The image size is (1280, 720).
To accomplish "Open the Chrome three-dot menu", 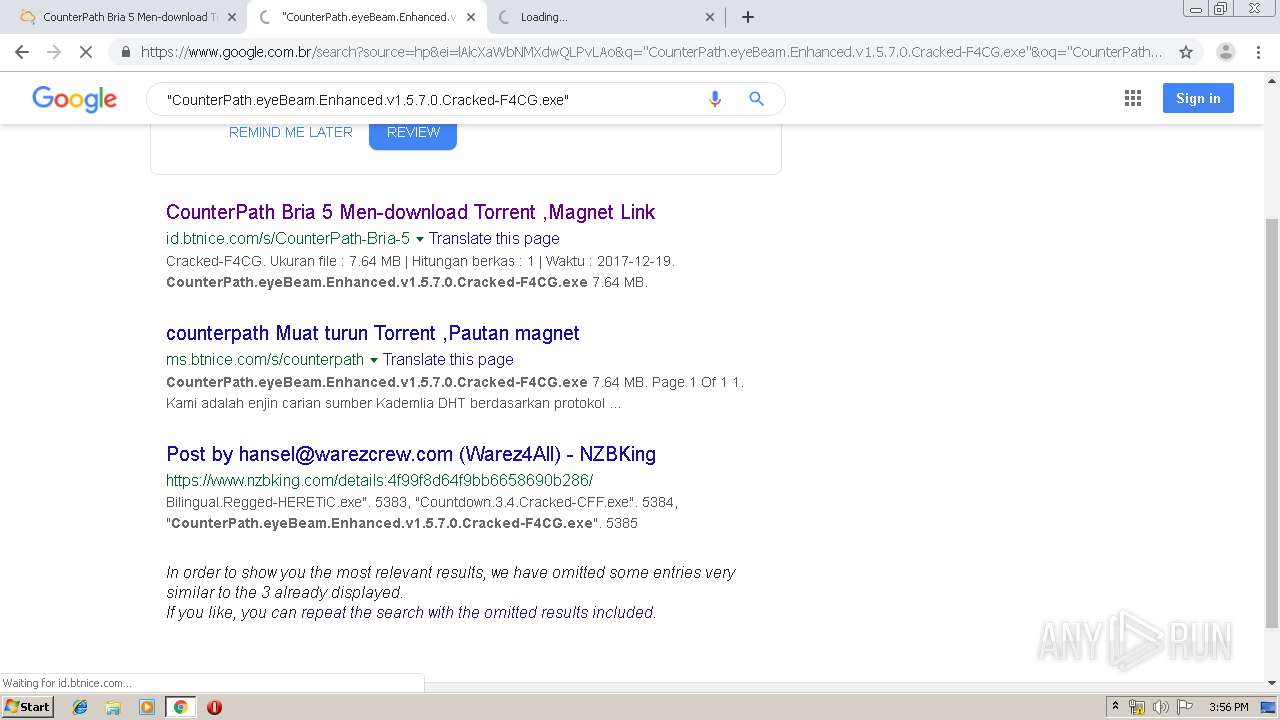I will point(1258,52).
